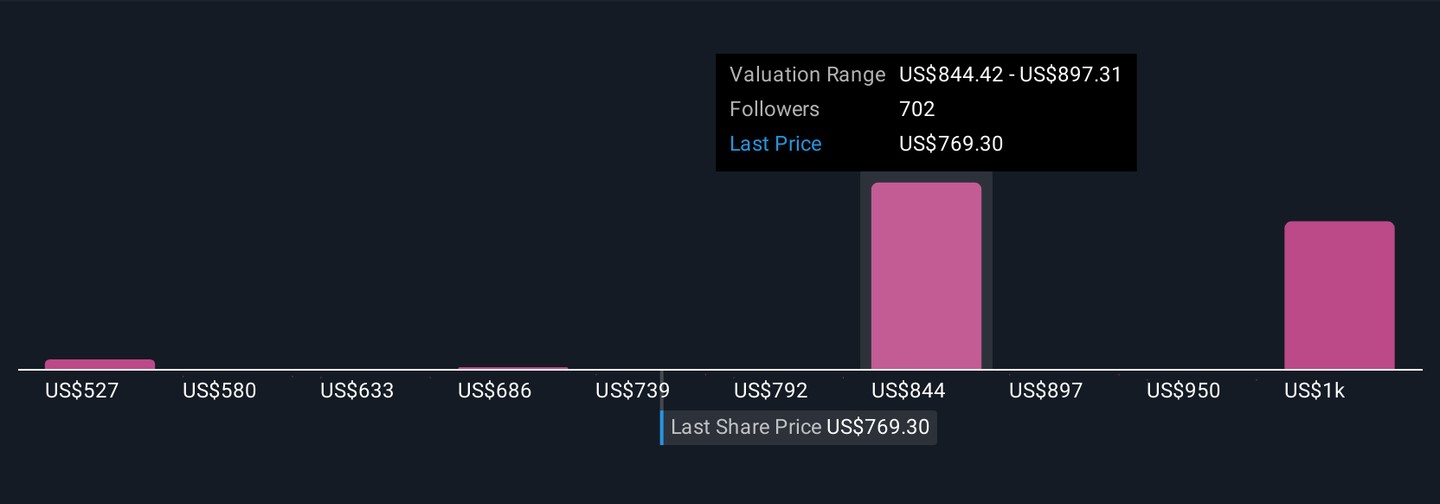Click the US$580 axis label

point(219,391)
